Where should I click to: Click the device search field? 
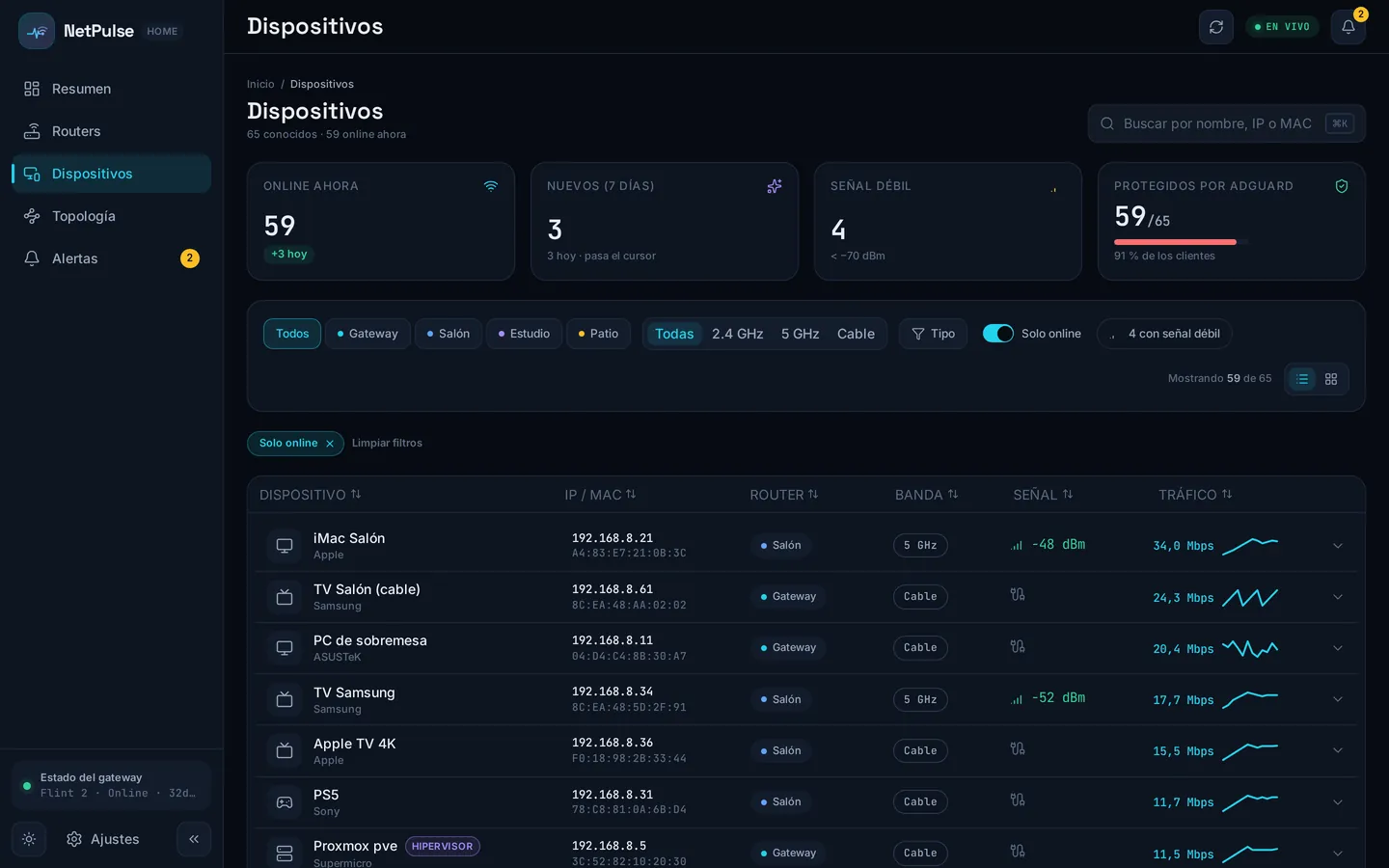click(x=1226, y=123)
